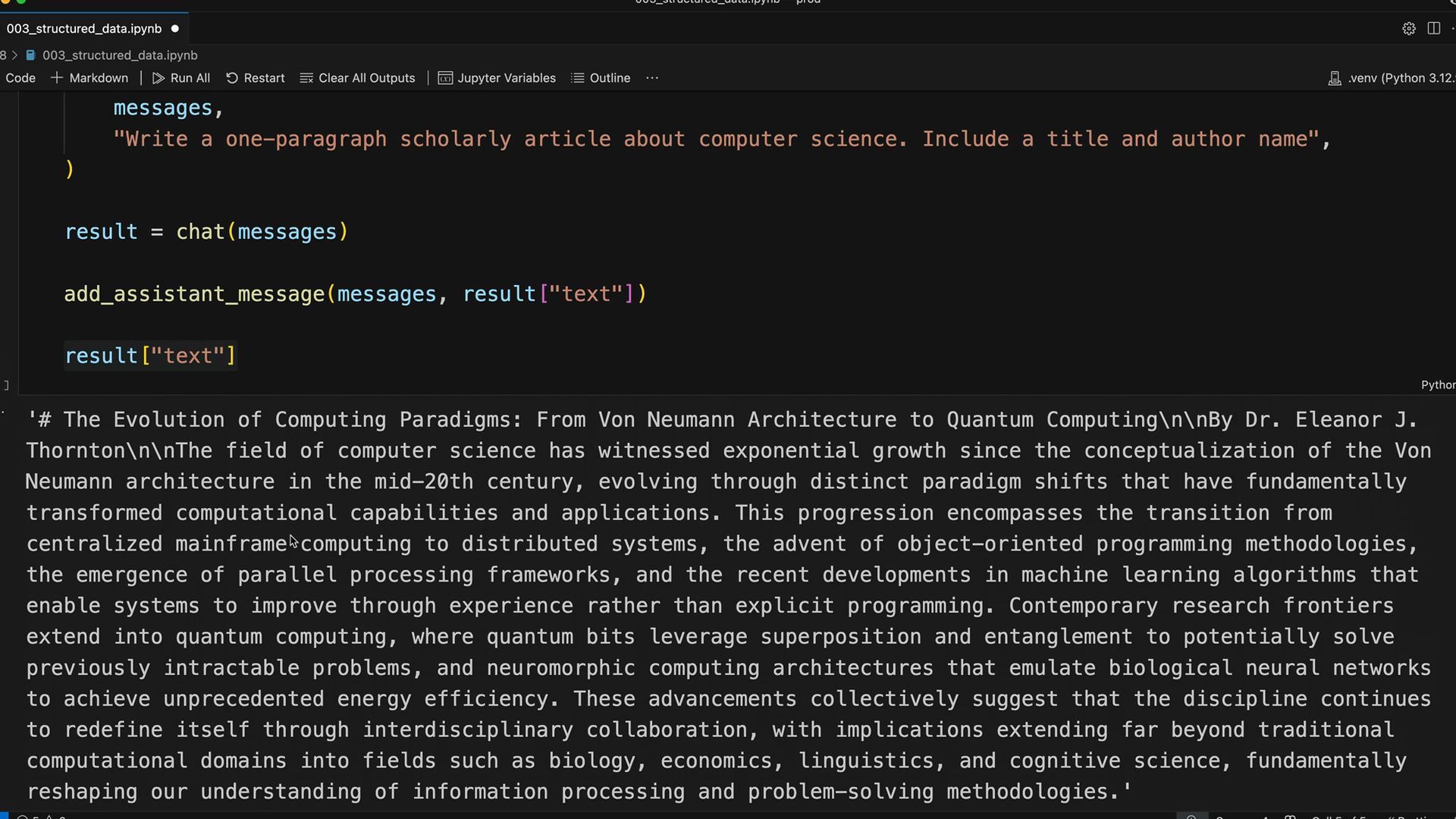This screenshot has width=1456, height=819.
Task: Click the "messages," argument line
Action: [168, 108]
